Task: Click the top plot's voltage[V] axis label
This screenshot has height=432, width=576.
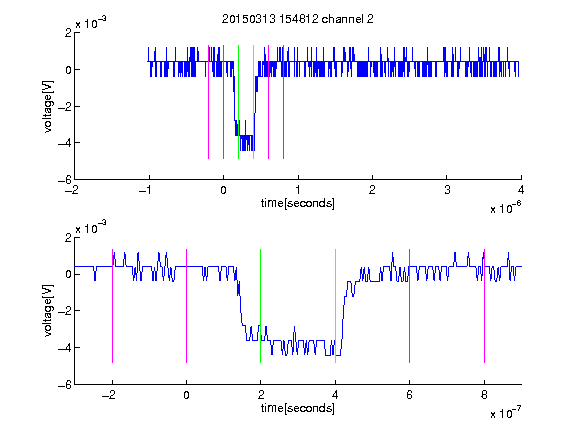Action: point(48,106)
